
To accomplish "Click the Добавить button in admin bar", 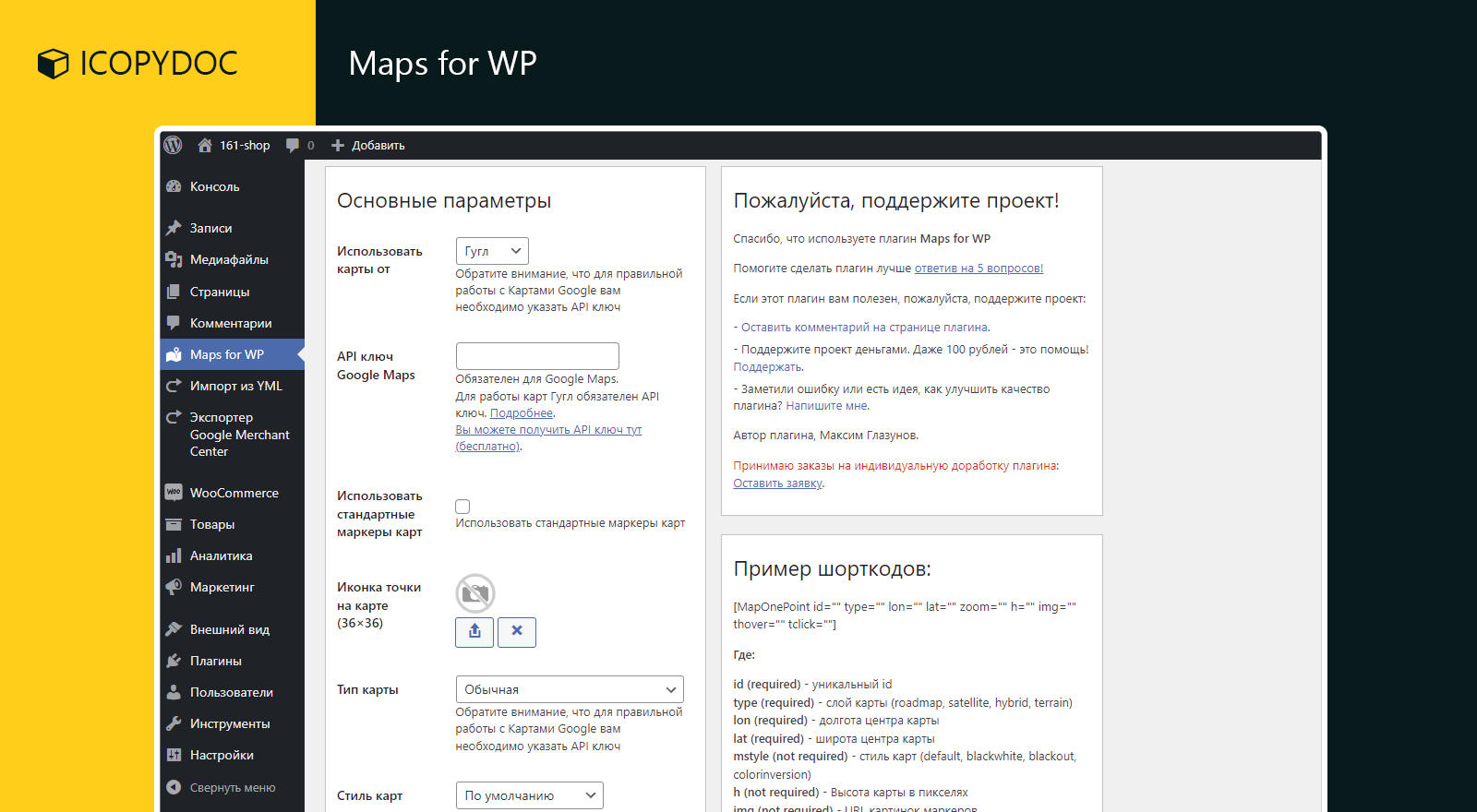I will point(367,146).
